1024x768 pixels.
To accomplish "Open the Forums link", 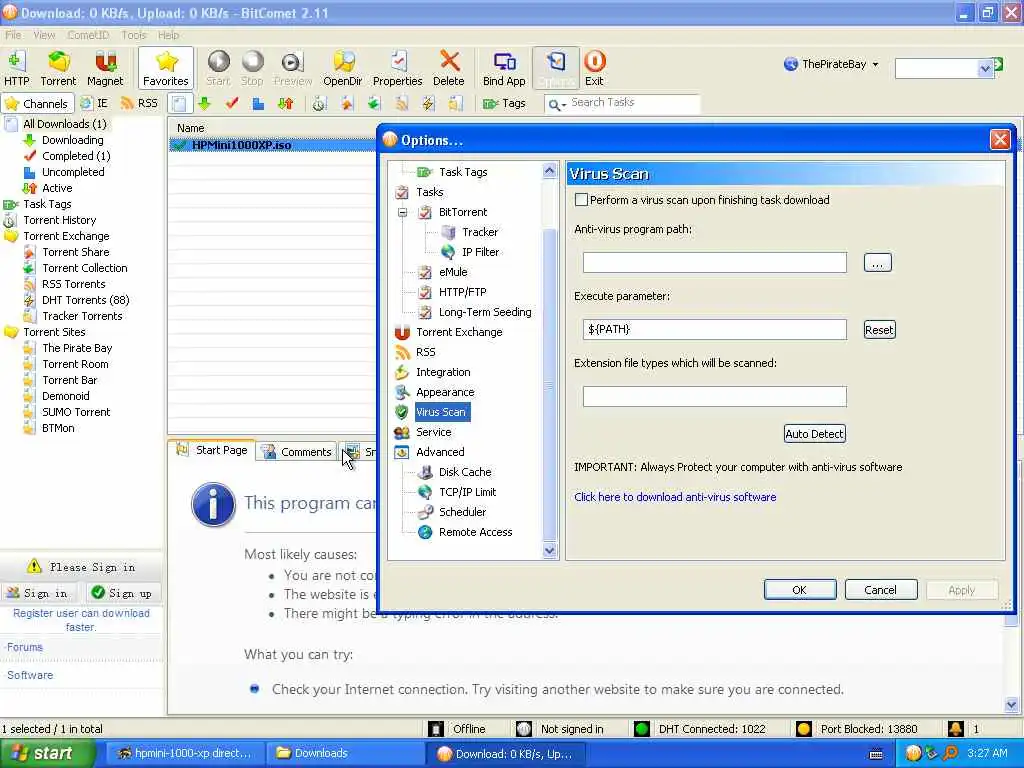I will tap(25, 647).
